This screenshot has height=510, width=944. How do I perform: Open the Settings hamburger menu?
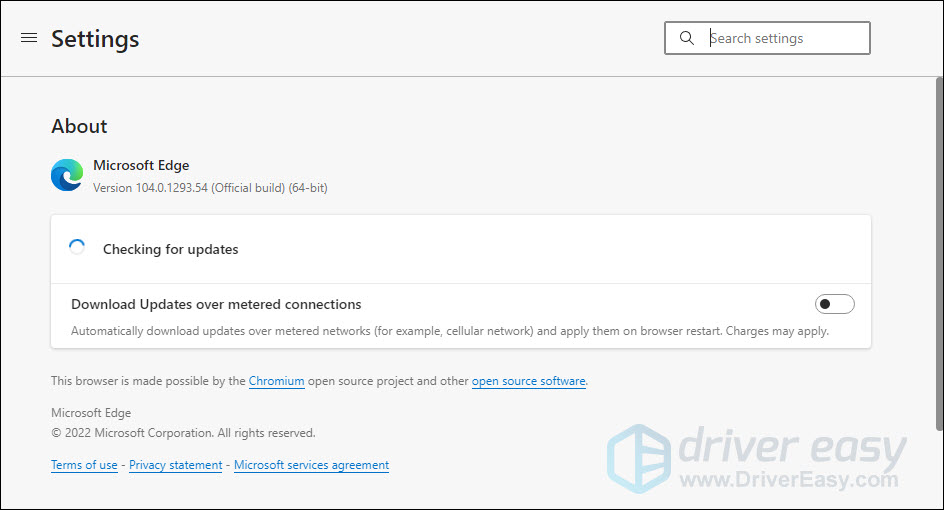(29, 38)
